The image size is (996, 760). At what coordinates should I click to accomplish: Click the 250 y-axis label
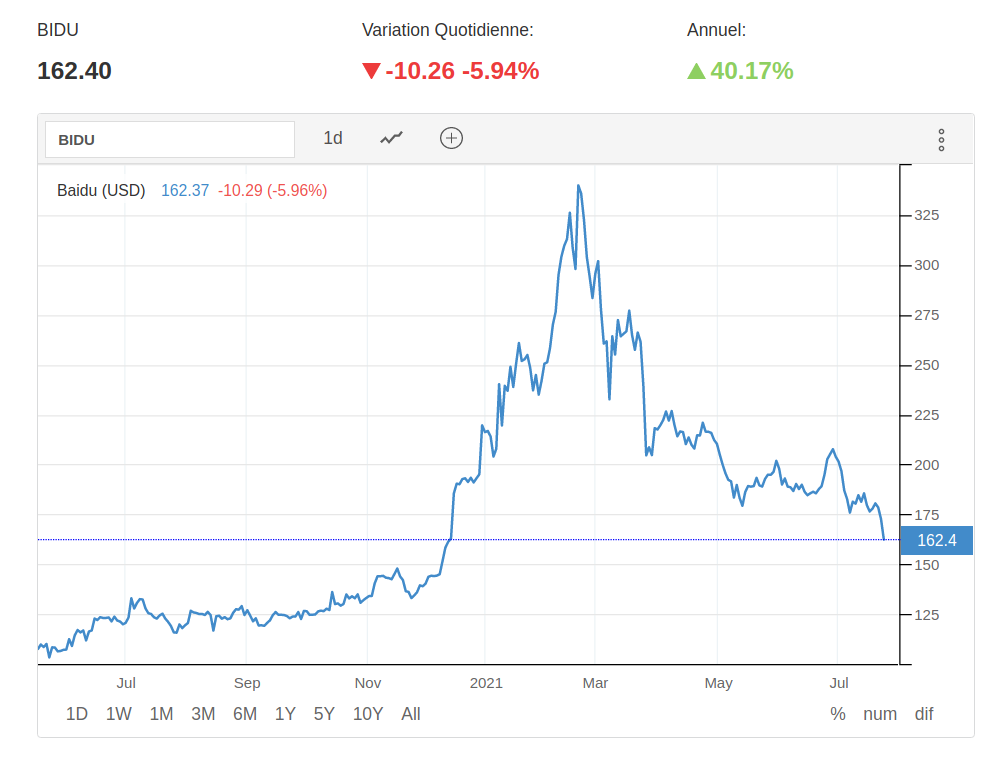pyautogui.click(x=927, y=365)
